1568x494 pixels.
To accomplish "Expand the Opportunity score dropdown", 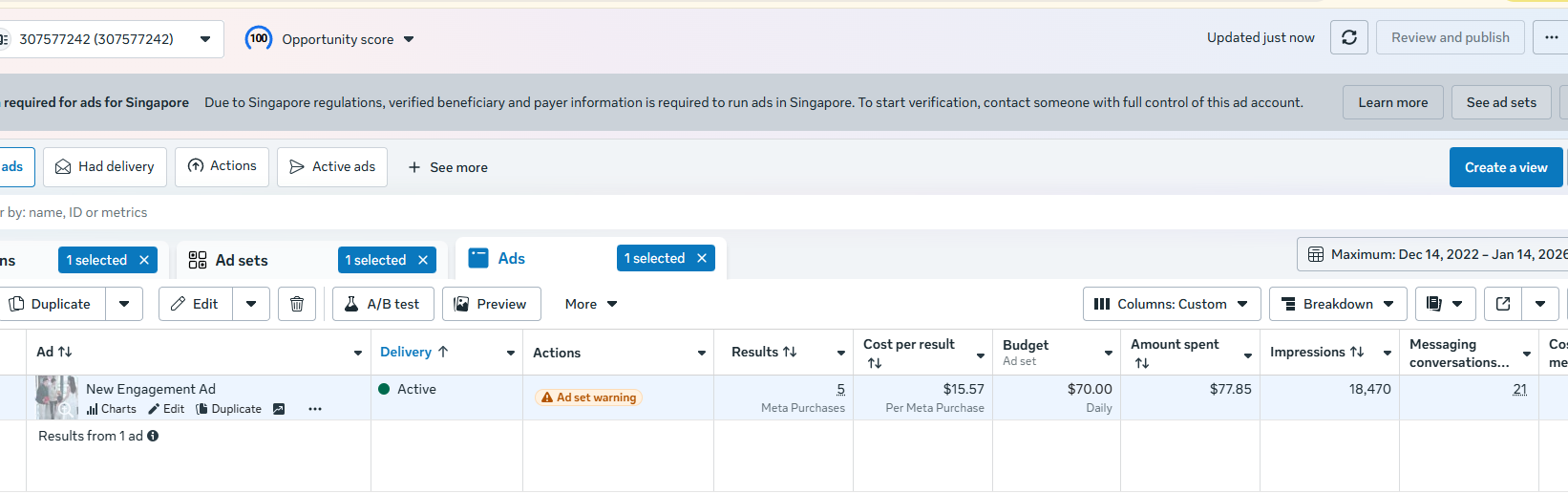I will (409, 39).
